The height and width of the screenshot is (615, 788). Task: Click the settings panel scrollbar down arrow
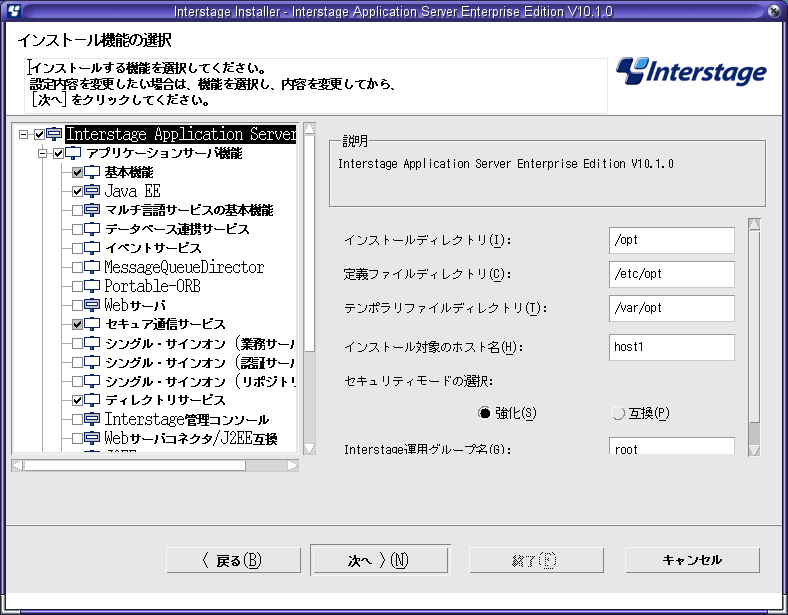tap(754, 450)
